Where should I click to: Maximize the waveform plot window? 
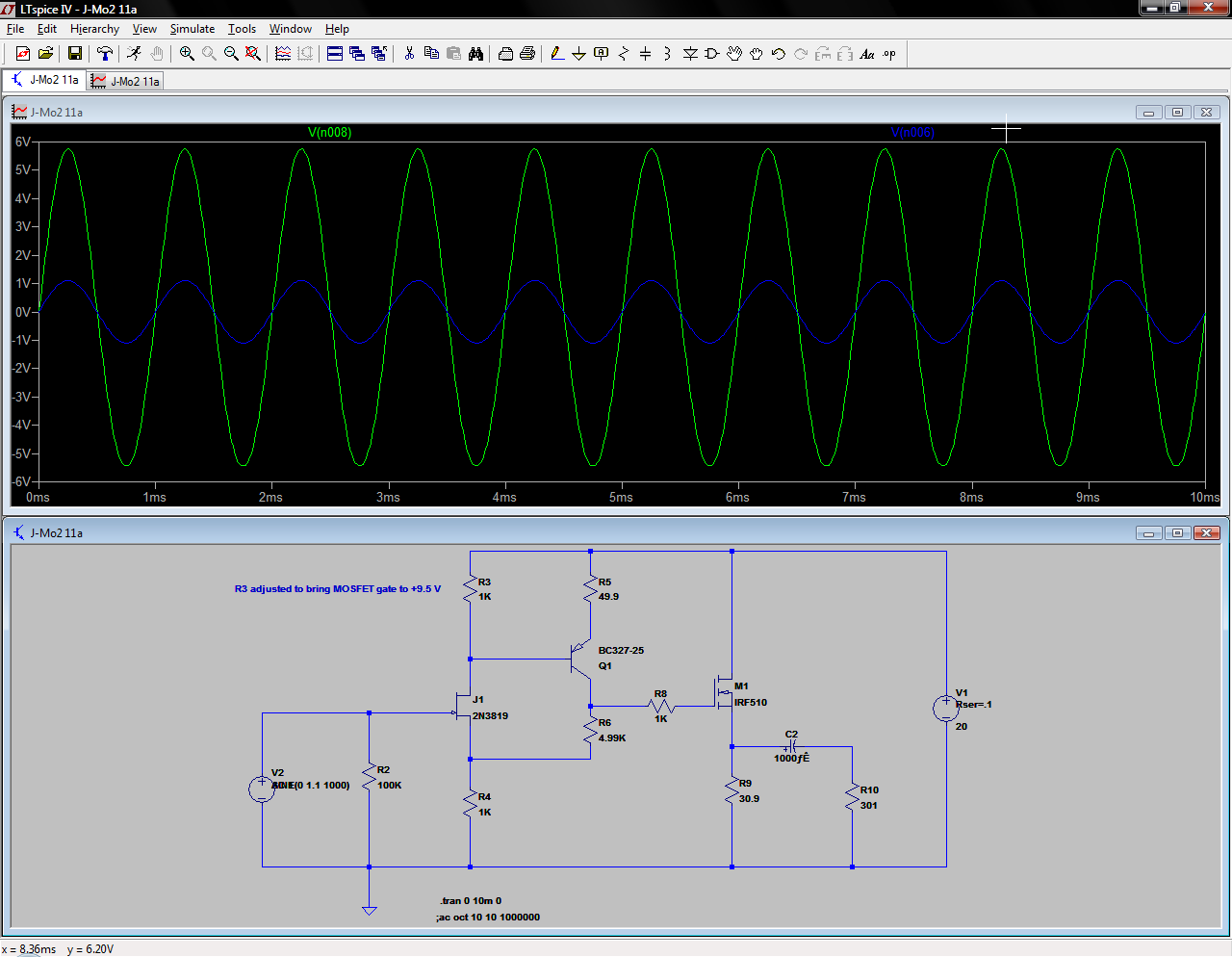[x=1177, y=113]
